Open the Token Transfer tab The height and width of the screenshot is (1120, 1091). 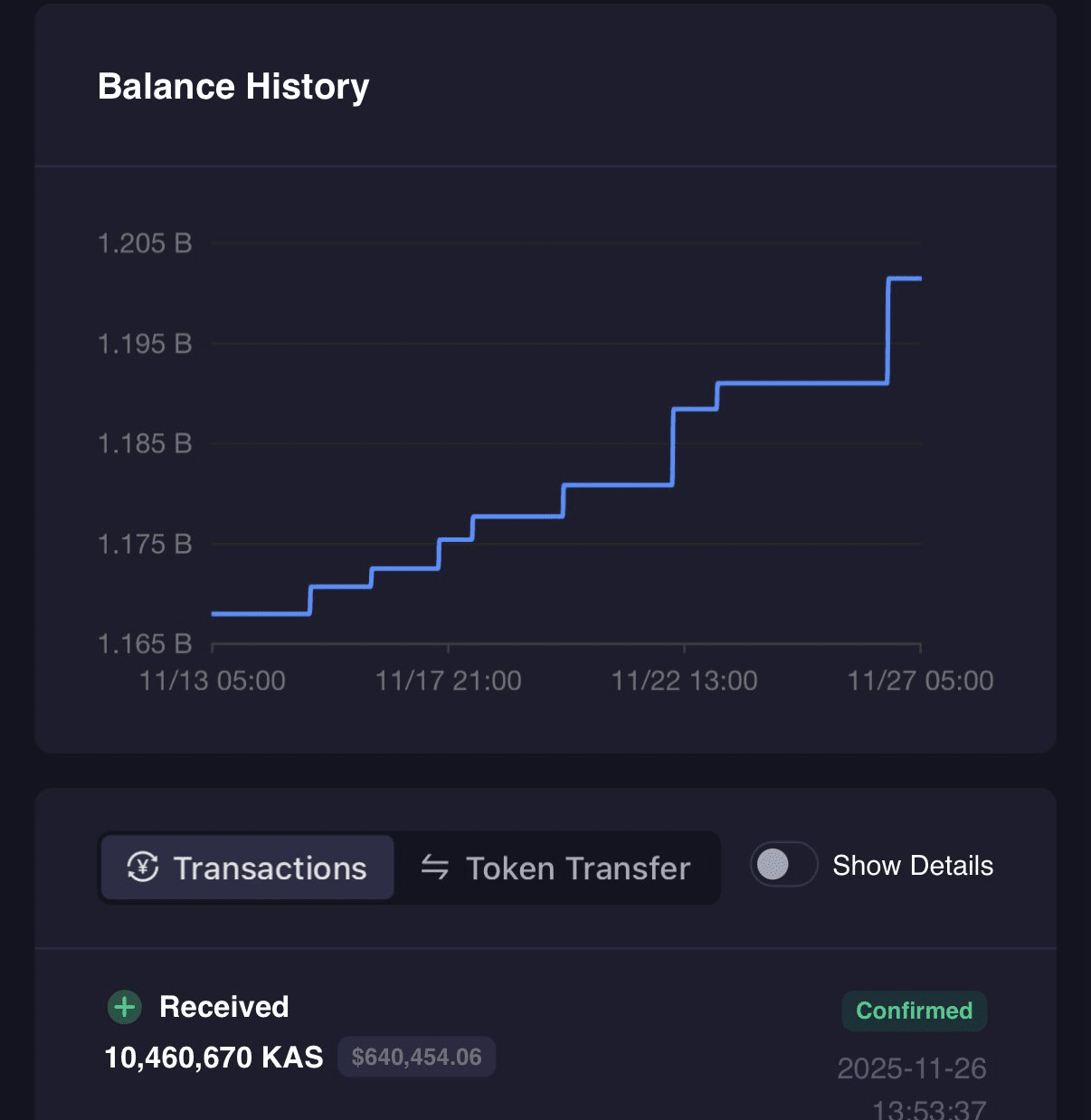pyautogui.click(x=556, y=868)
